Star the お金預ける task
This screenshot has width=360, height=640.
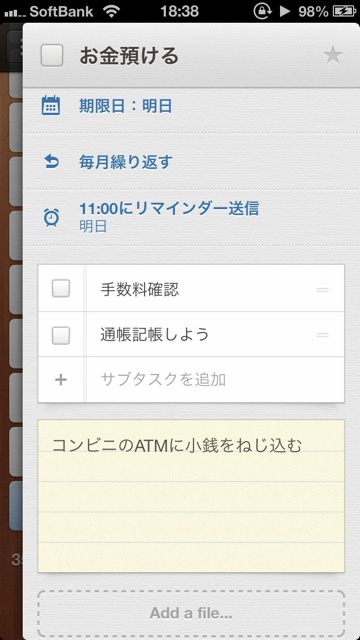(x=333, y=56)
